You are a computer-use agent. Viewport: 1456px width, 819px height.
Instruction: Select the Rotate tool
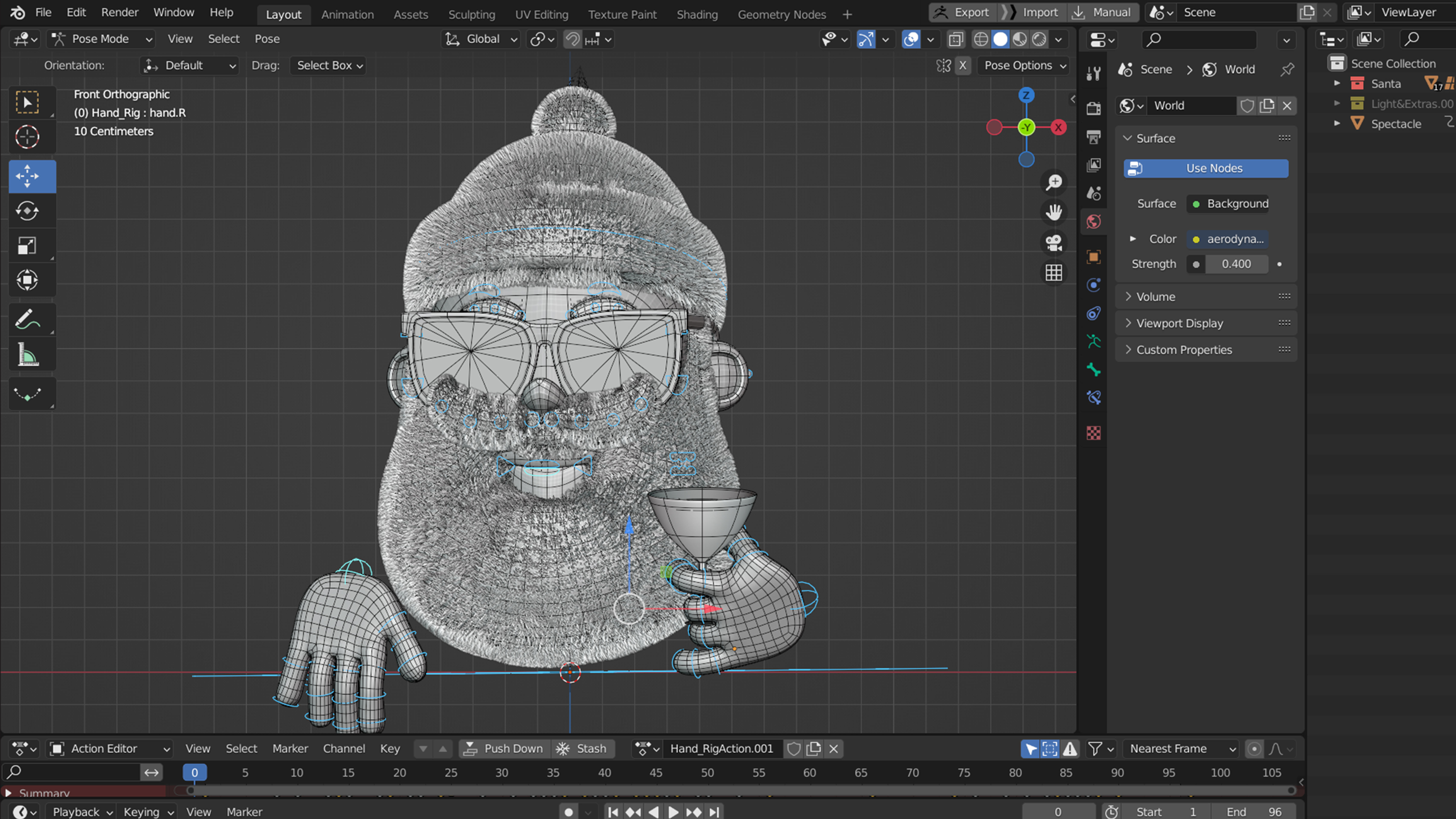click(x=27, y=211)
